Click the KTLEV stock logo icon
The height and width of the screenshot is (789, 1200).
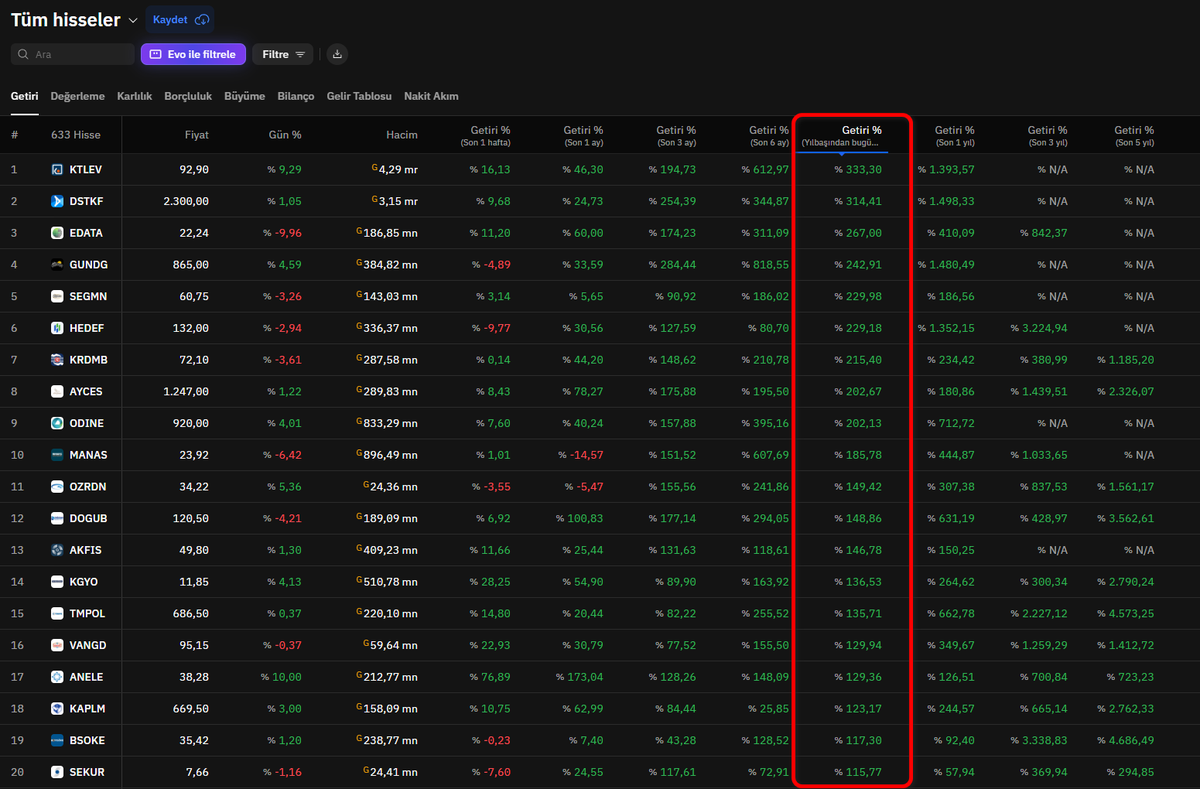pos(57,170)
